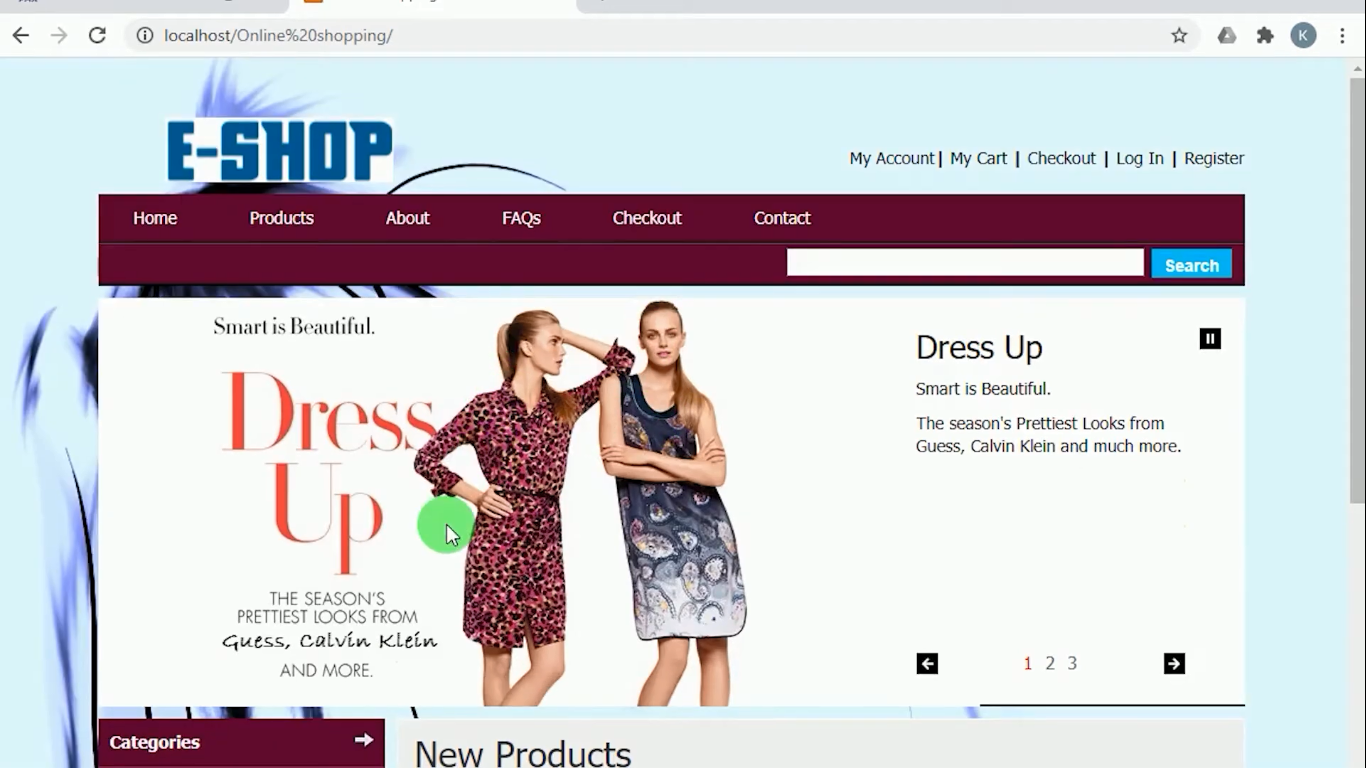Screen dimensions: 1366x768
Task: Jump to slide 2
Action: click(x=1050, y=663)
